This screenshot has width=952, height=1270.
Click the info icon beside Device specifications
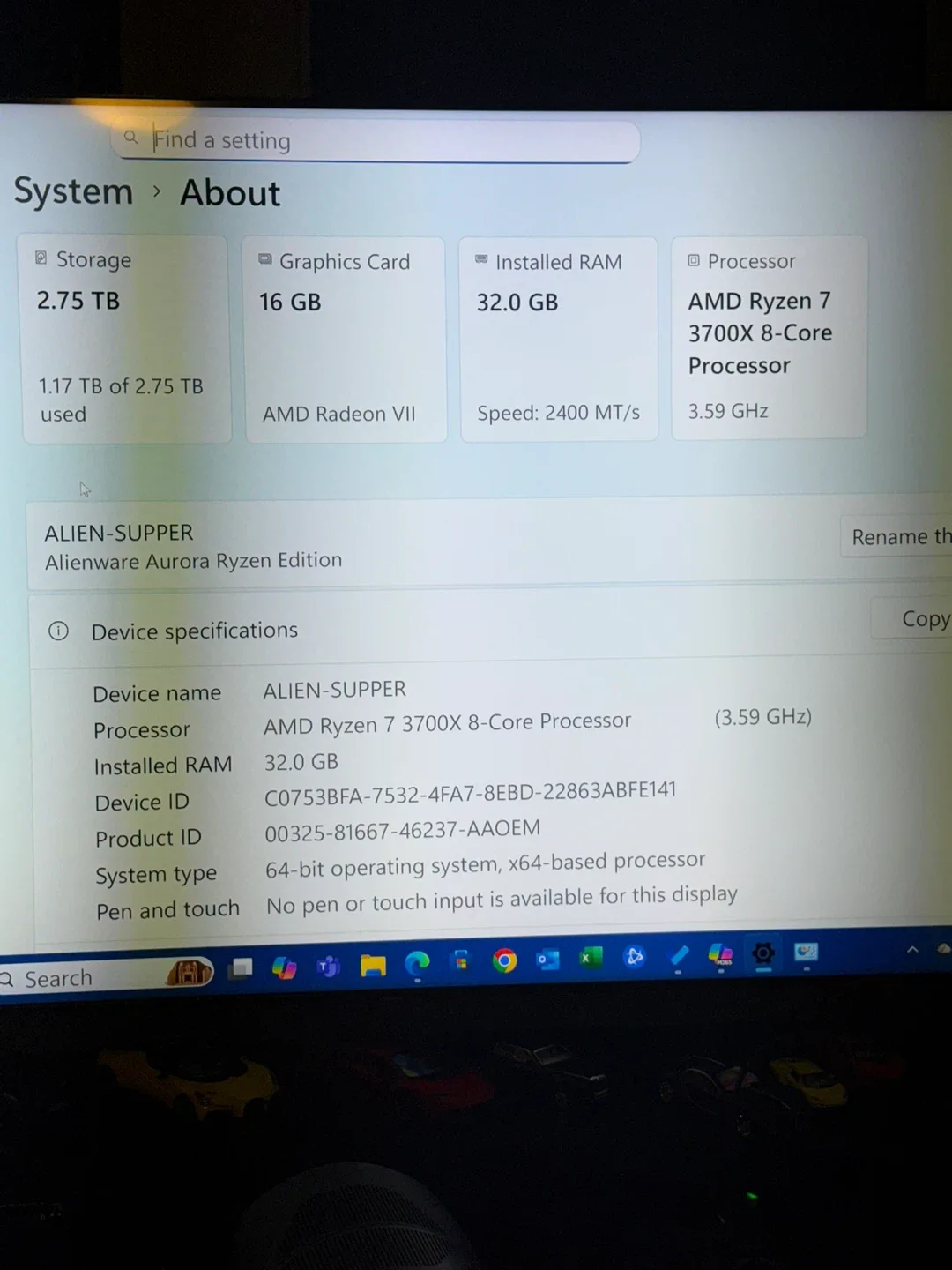point(58,631)
